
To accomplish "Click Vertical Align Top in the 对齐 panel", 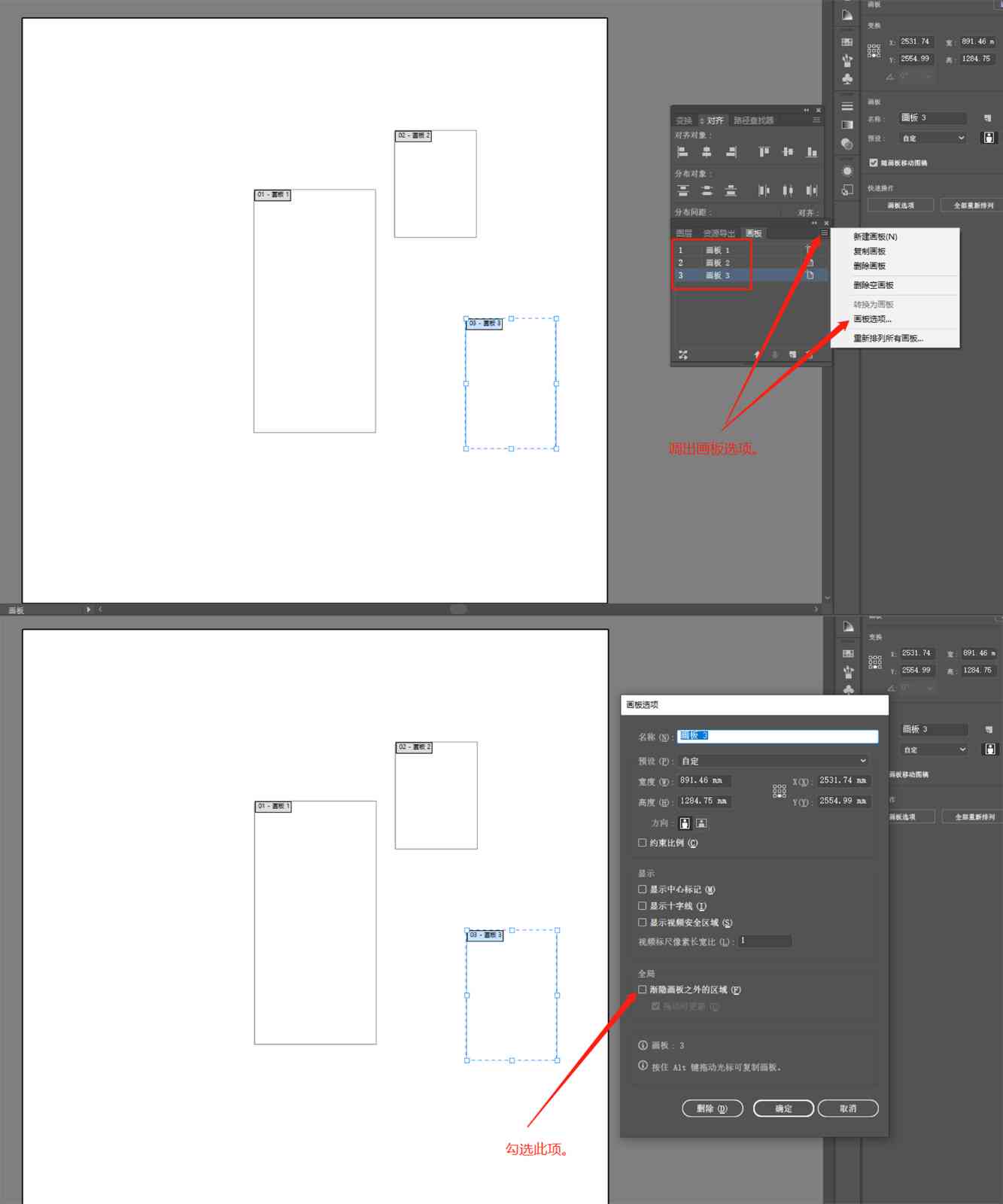I will 764,152.
